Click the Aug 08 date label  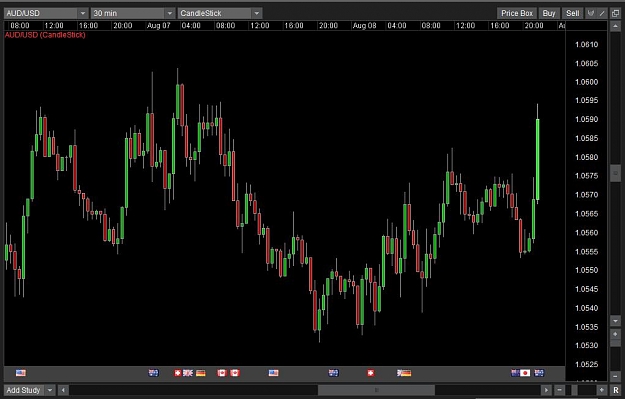[364, 26]
